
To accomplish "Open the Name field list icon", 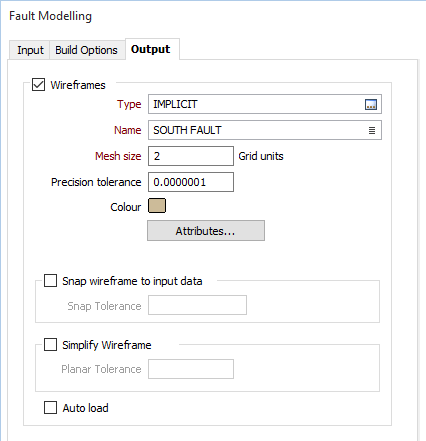I will click(372, 130).
